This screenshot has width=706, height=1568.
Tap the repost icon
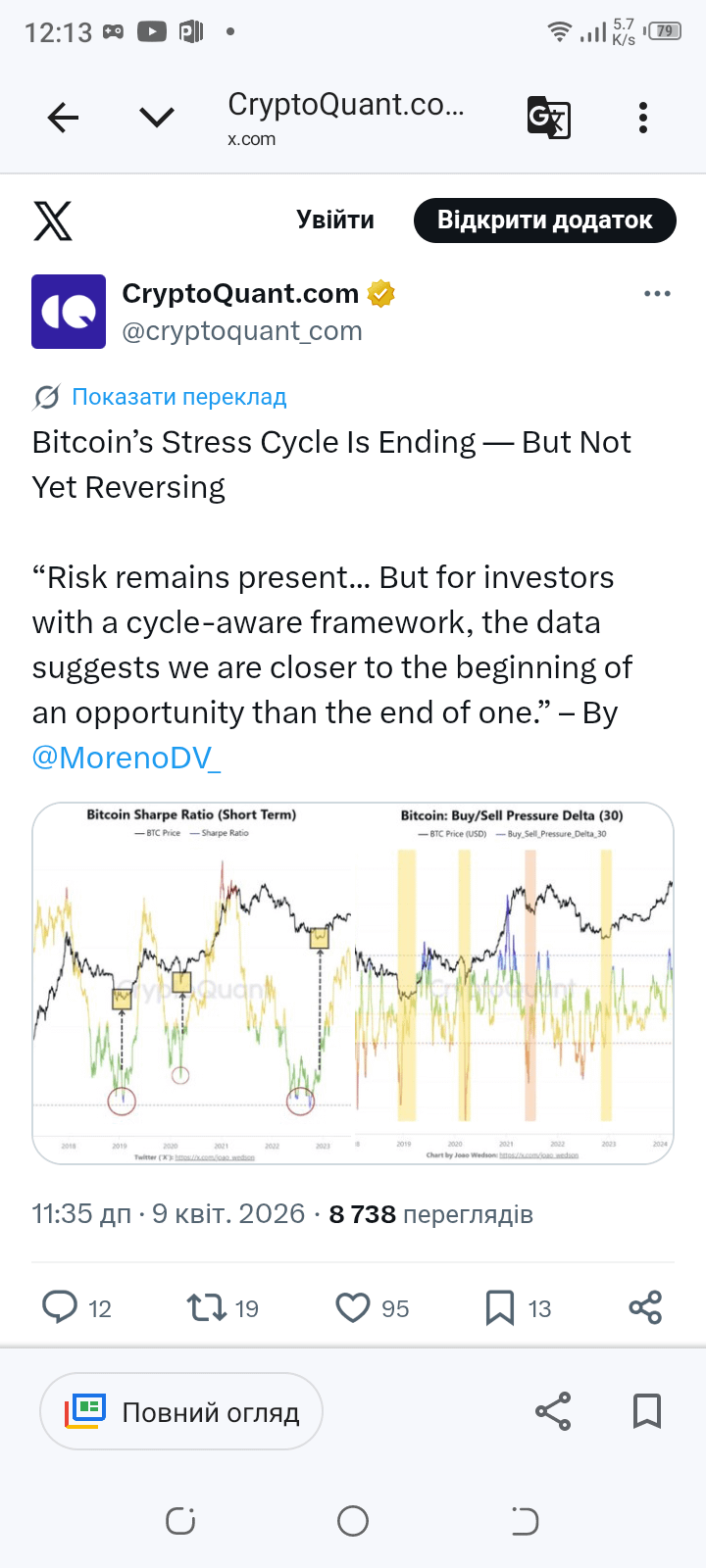point(207,1307)
